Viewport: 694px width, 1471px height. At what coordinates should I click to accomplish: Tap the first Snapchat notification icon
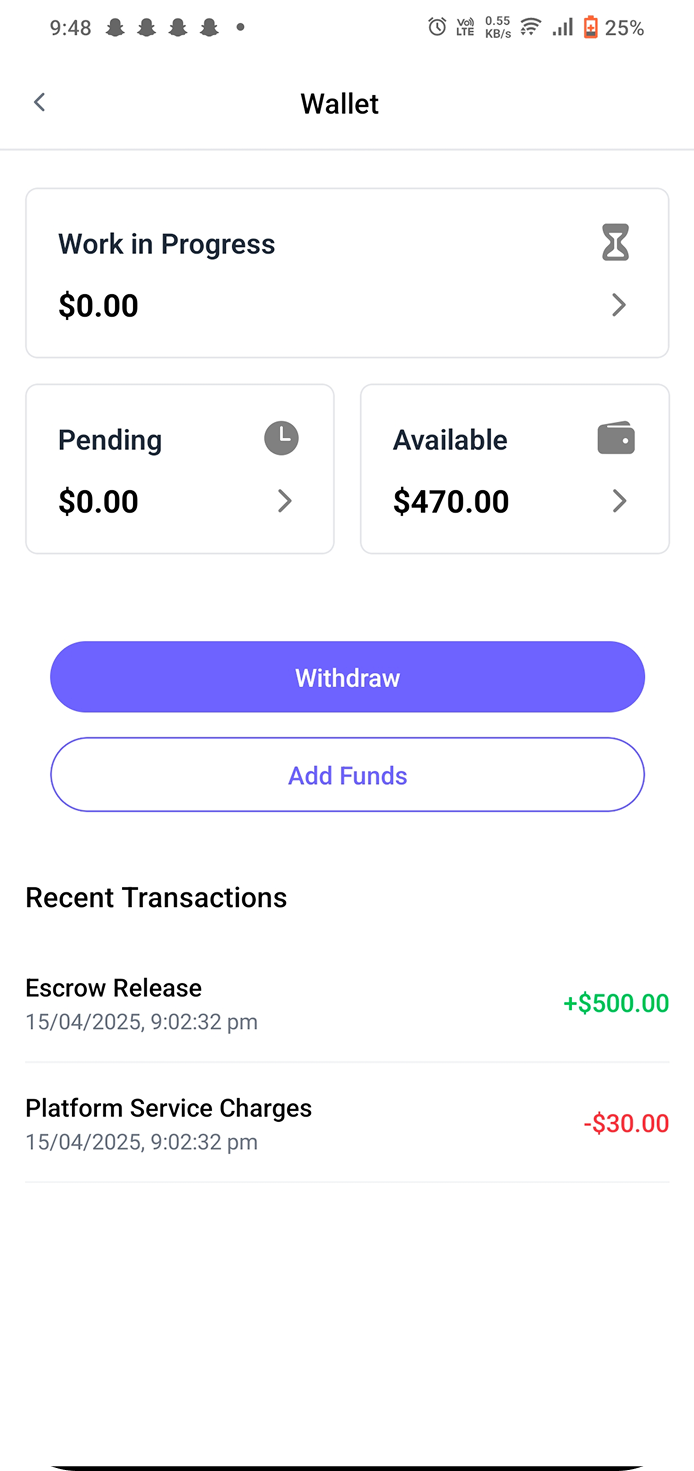tap(115, 28)
